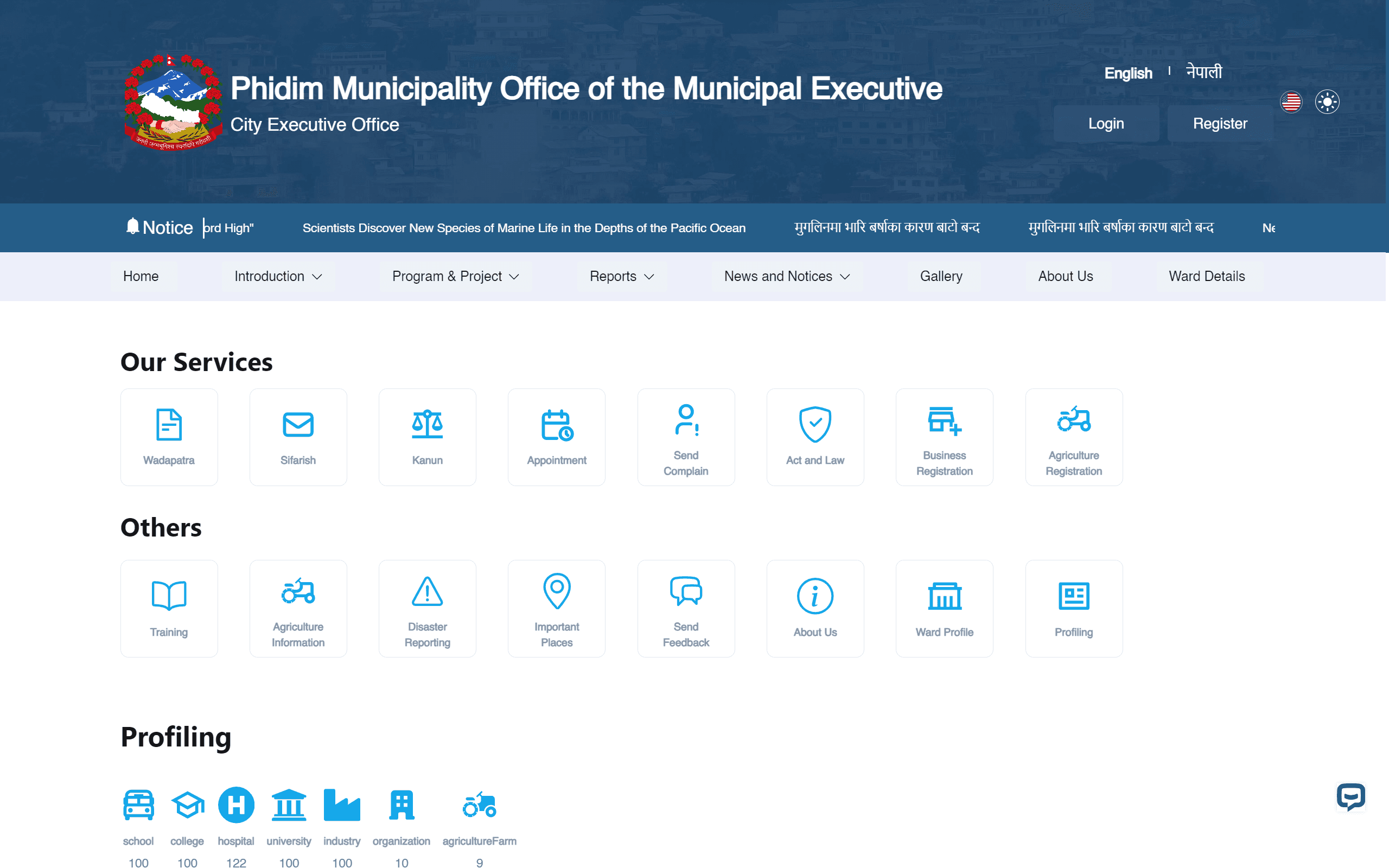This screenshot has width=1389, height=868.
Task: Open the chat widget bubble
Action: tap(1350, 797)
